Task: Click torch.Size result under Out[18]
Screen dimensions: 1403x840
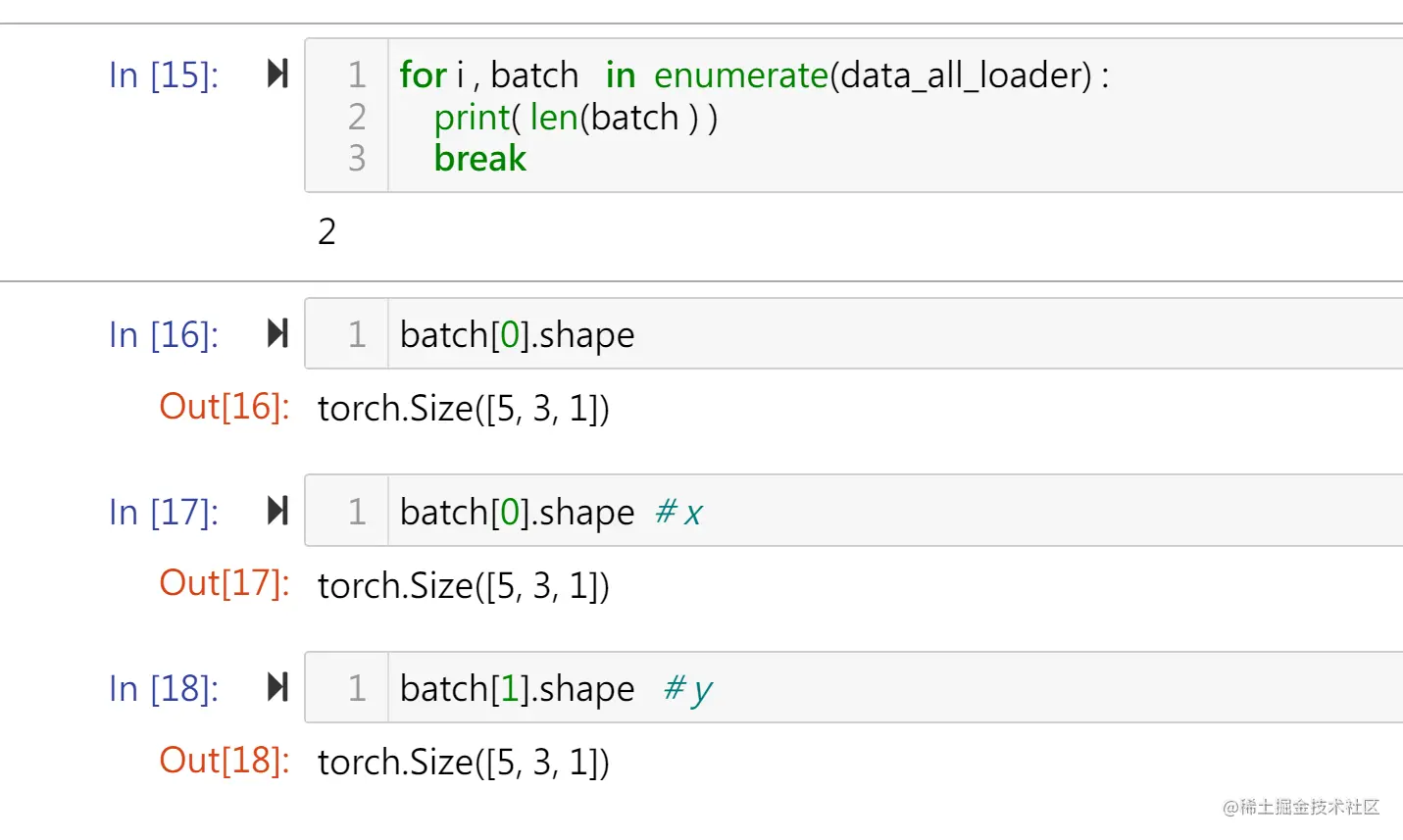Action: coord(463,763)
